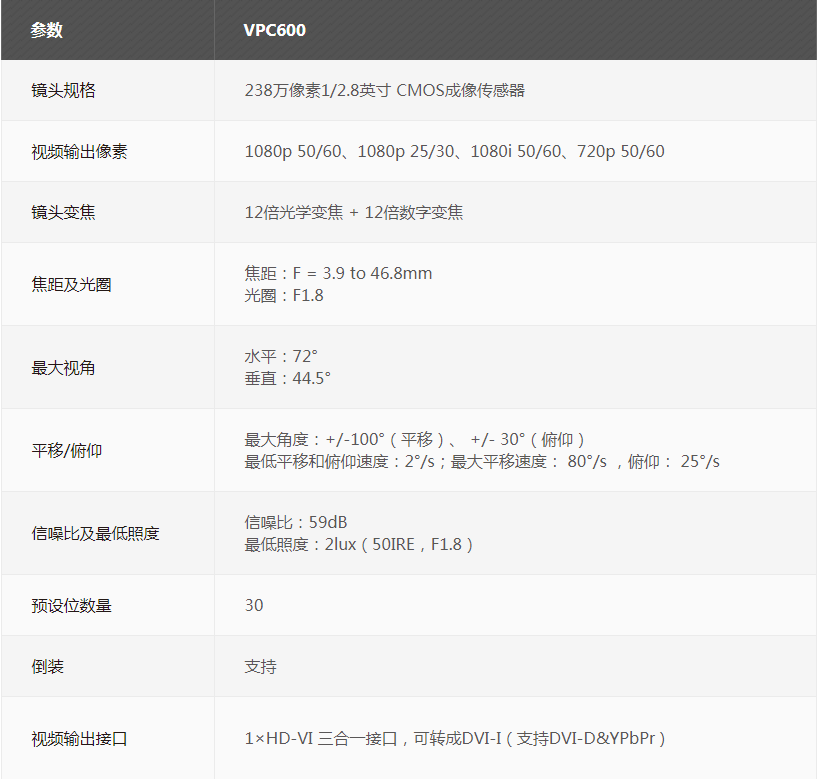Click the 水平 72° value
817x779 pixels.
281,356
